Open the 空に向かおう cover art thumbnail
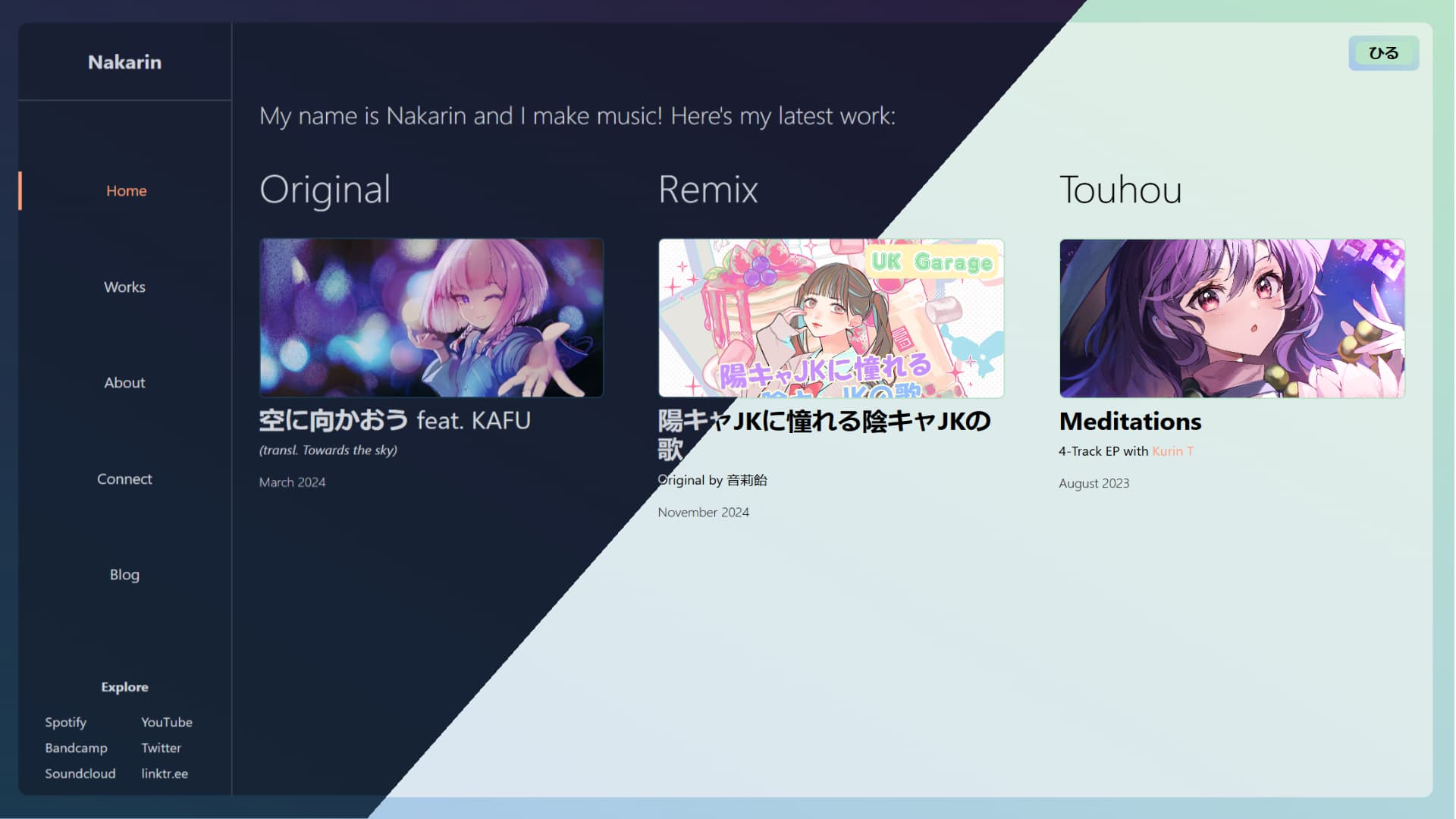 pyautogui.click(x=431, y=318)
